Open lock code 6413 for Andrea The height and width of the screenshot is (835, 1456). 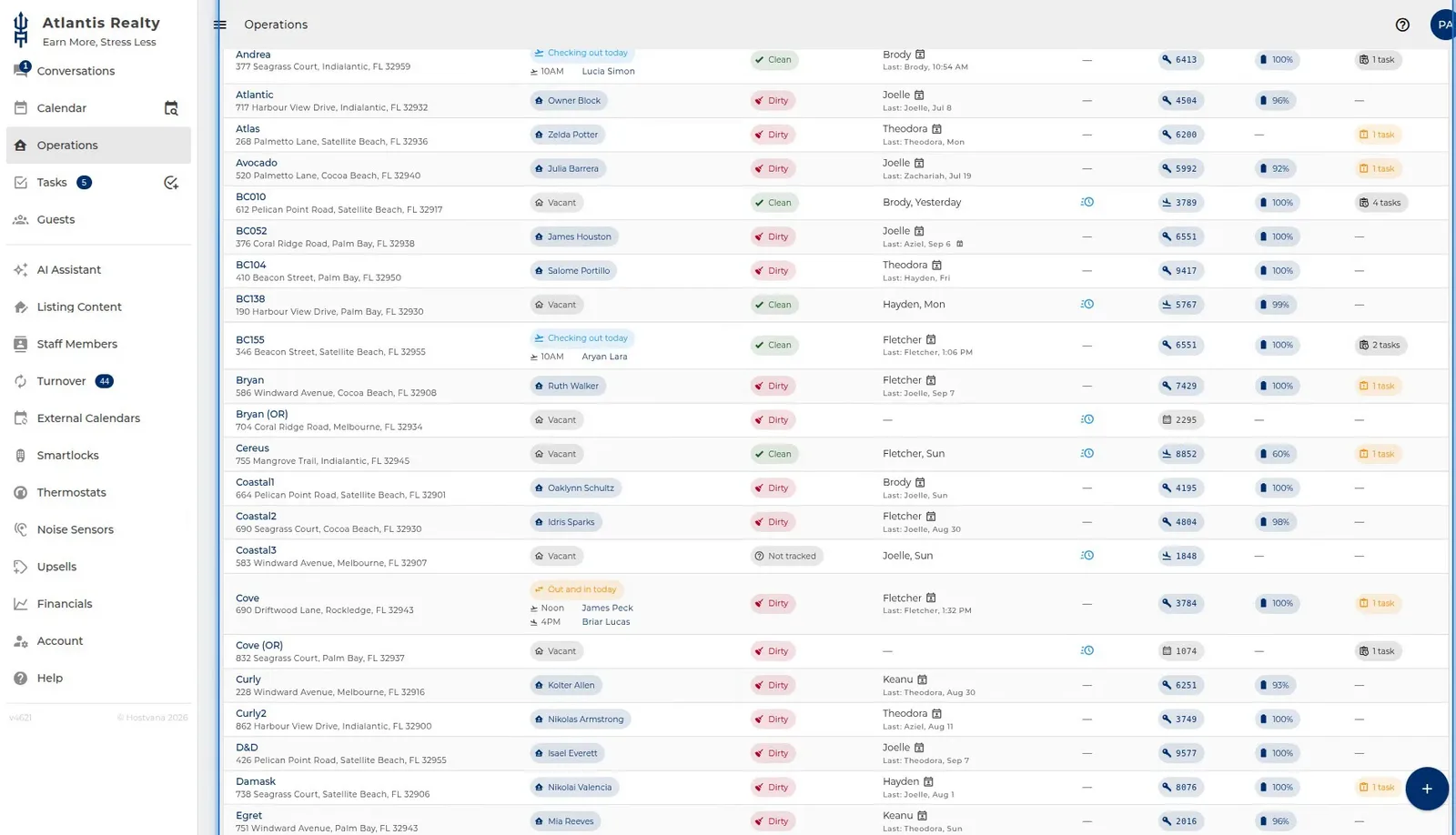coord(1180,60)
